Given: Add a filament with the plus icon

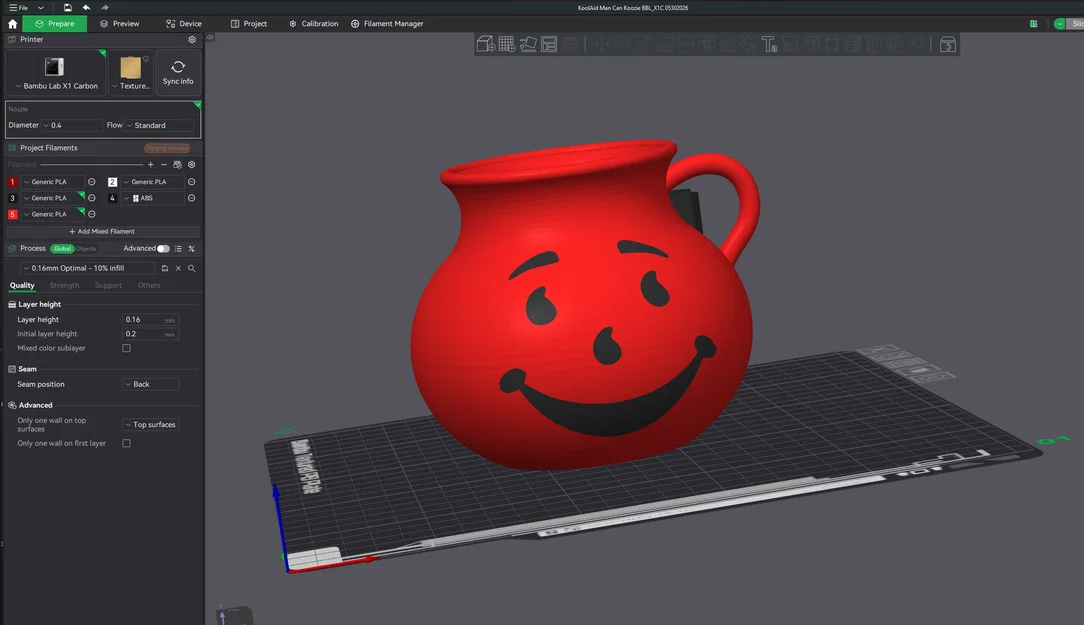Looking at the screenshot, I should coord(151,165).
